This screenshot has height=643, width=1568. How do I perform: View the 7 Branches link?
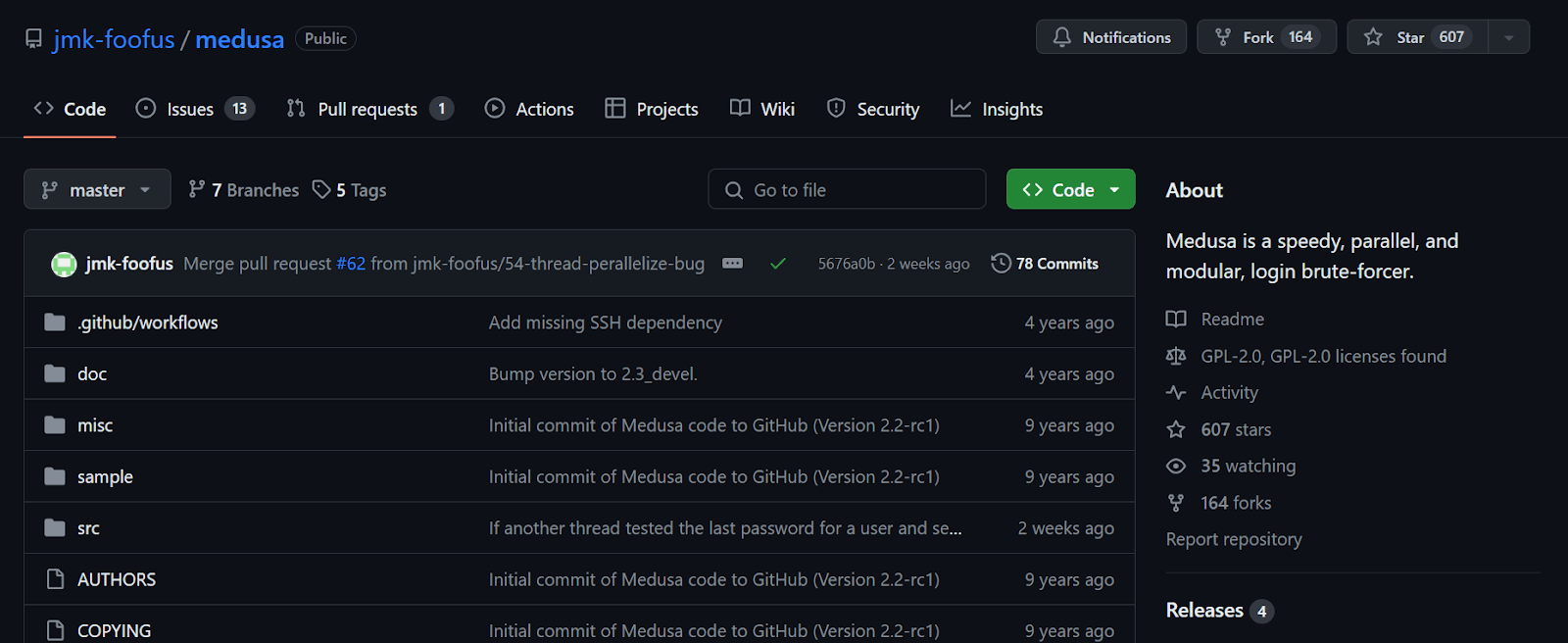coord(244,189)
